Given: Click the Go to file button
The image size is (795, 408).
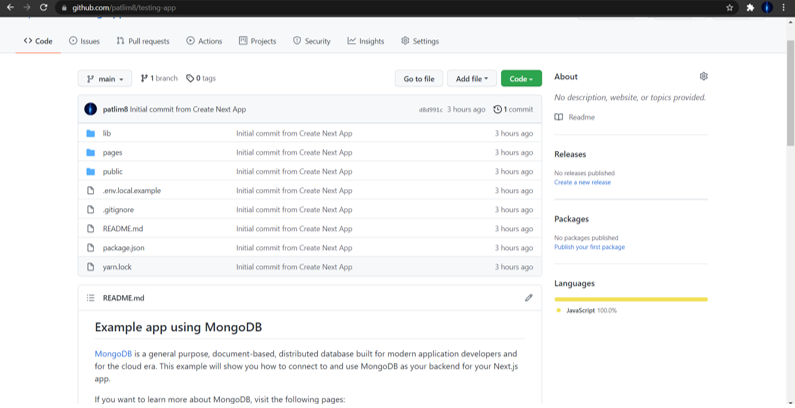Looking at the screenshot, I should point(419,79).
